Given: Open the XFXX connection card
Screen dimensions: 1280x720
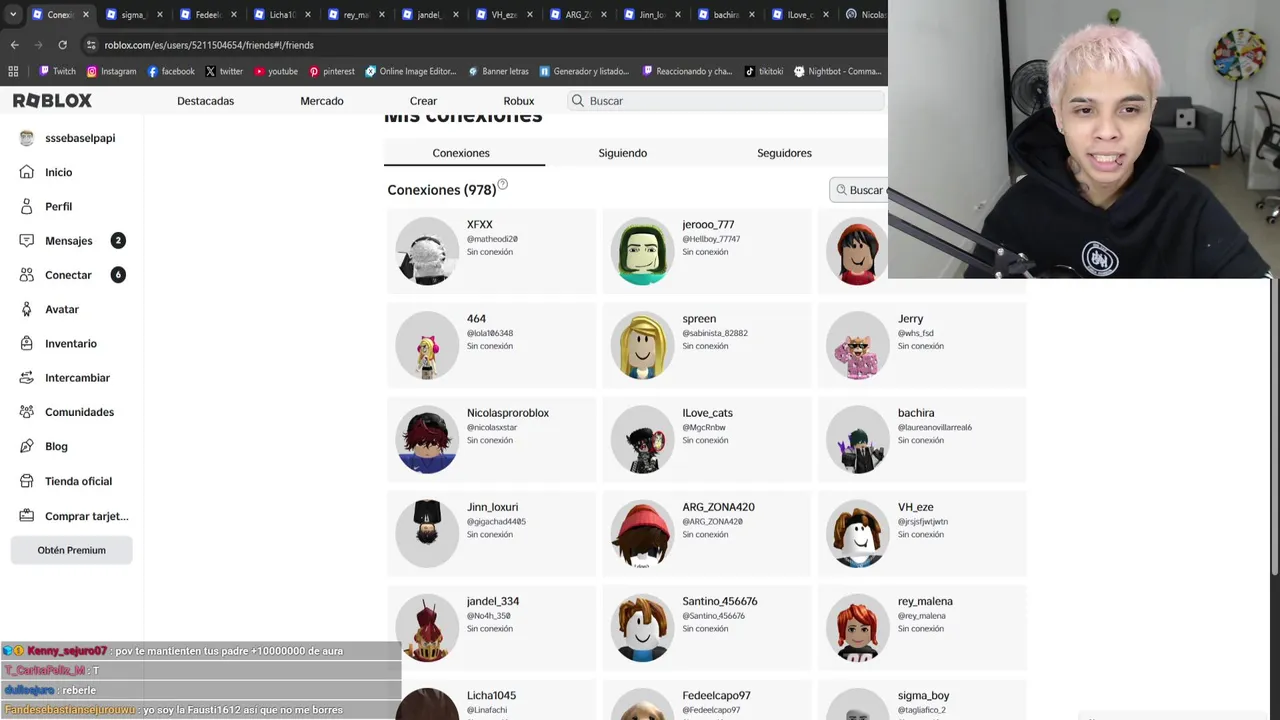Looking at the screenshot, I should click(490, 251).
